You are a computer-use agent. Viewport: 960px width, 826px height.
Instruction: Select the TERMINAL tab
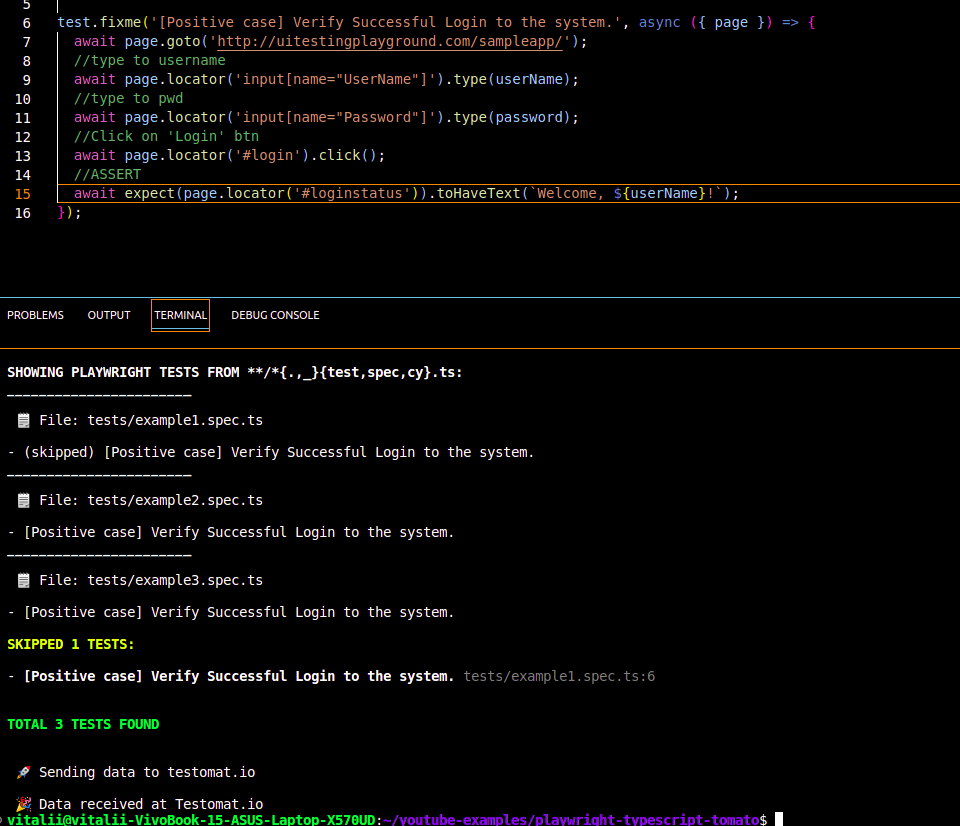[180, 315]
